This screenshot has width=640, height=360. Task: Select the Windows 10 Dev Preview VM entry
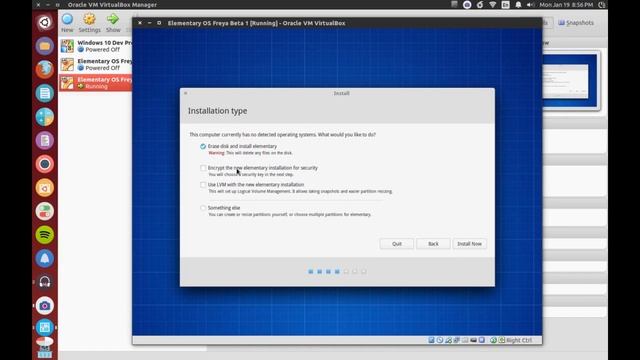[96, 46]
